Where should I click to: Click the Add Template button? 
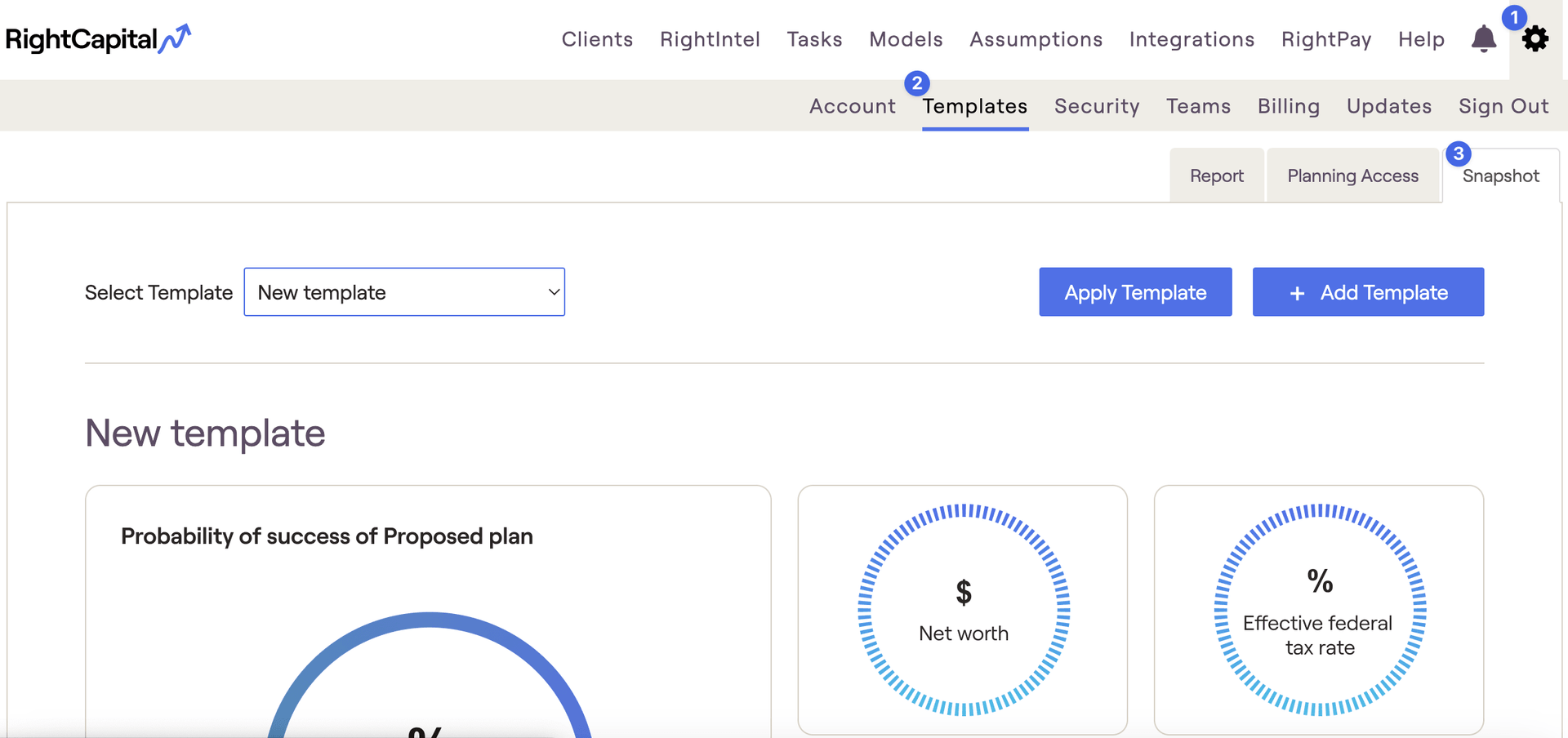1368,291
